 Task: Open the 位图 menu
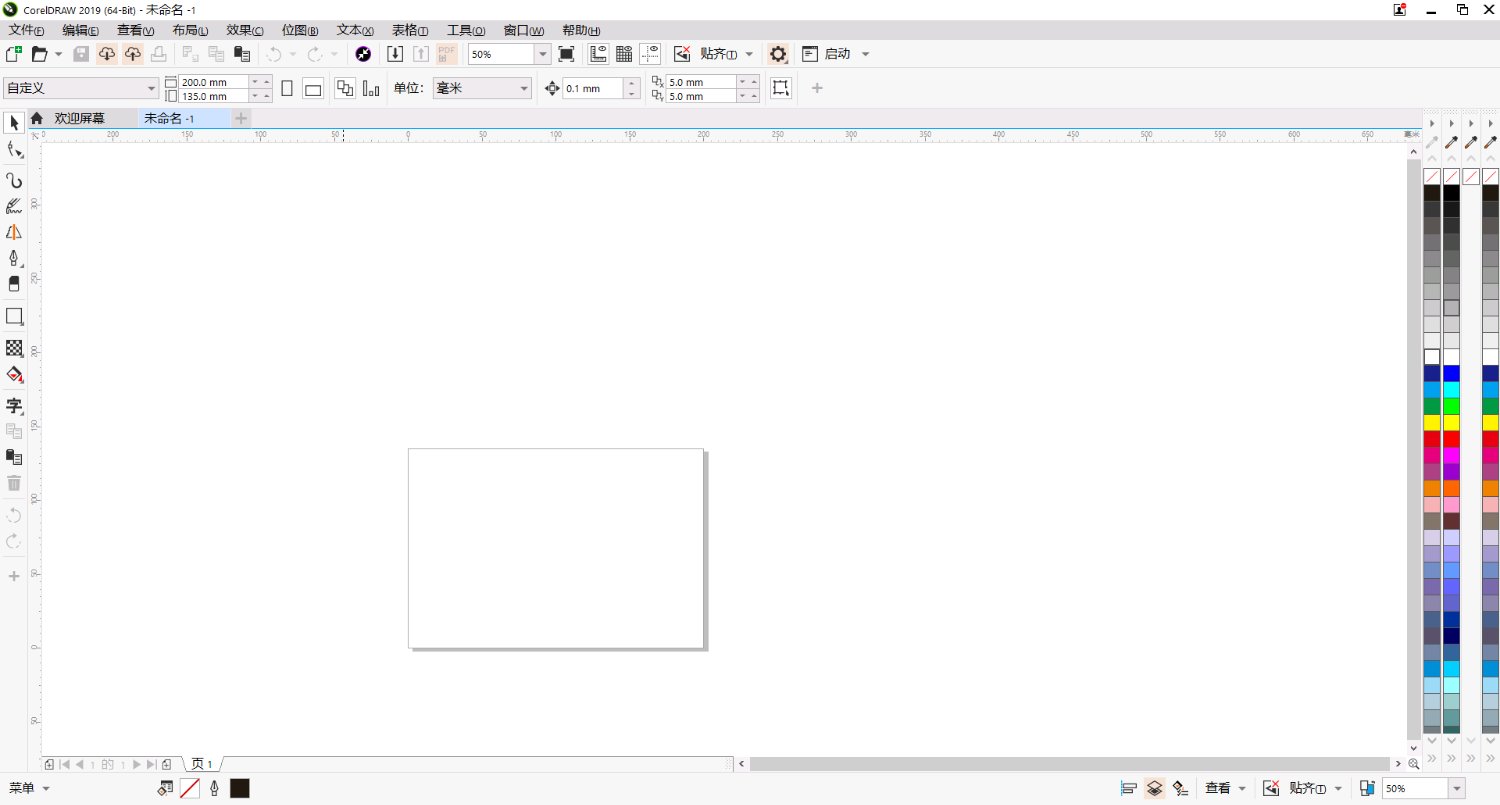pyautogui.click(x=300, y=30)
